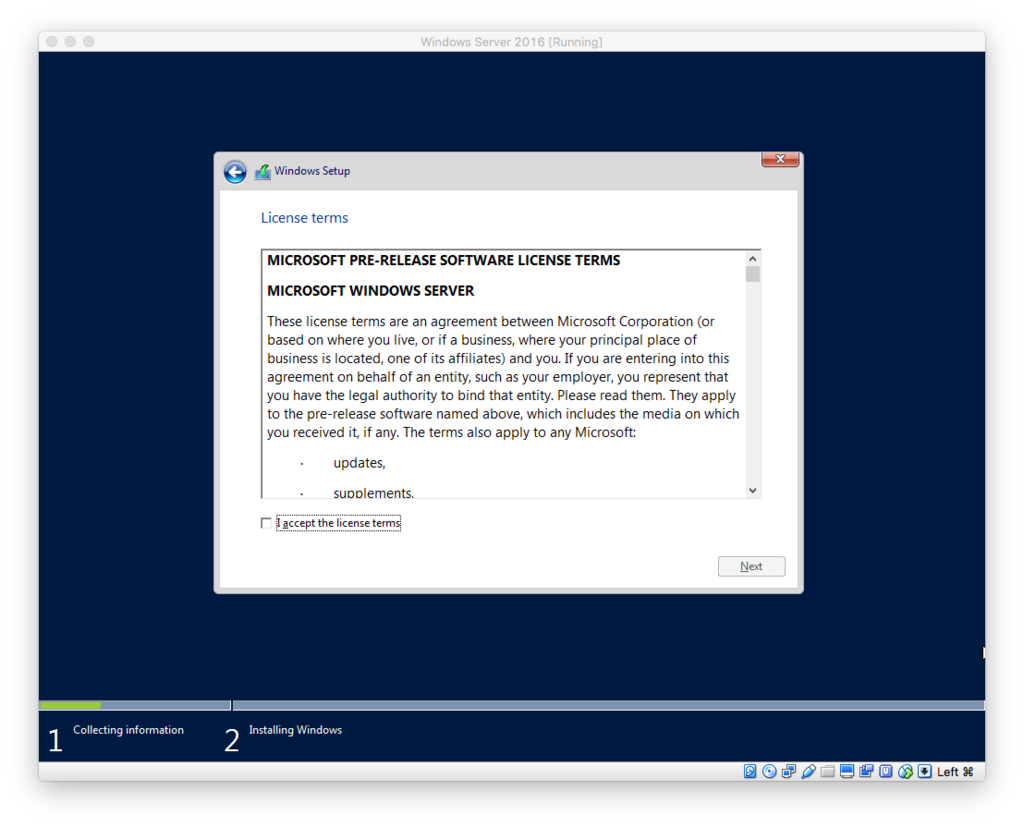The width and height of the screenshot is (1024, 827).
Task: Open the hard disk activity indicator
Action: [x=750, y=771]
